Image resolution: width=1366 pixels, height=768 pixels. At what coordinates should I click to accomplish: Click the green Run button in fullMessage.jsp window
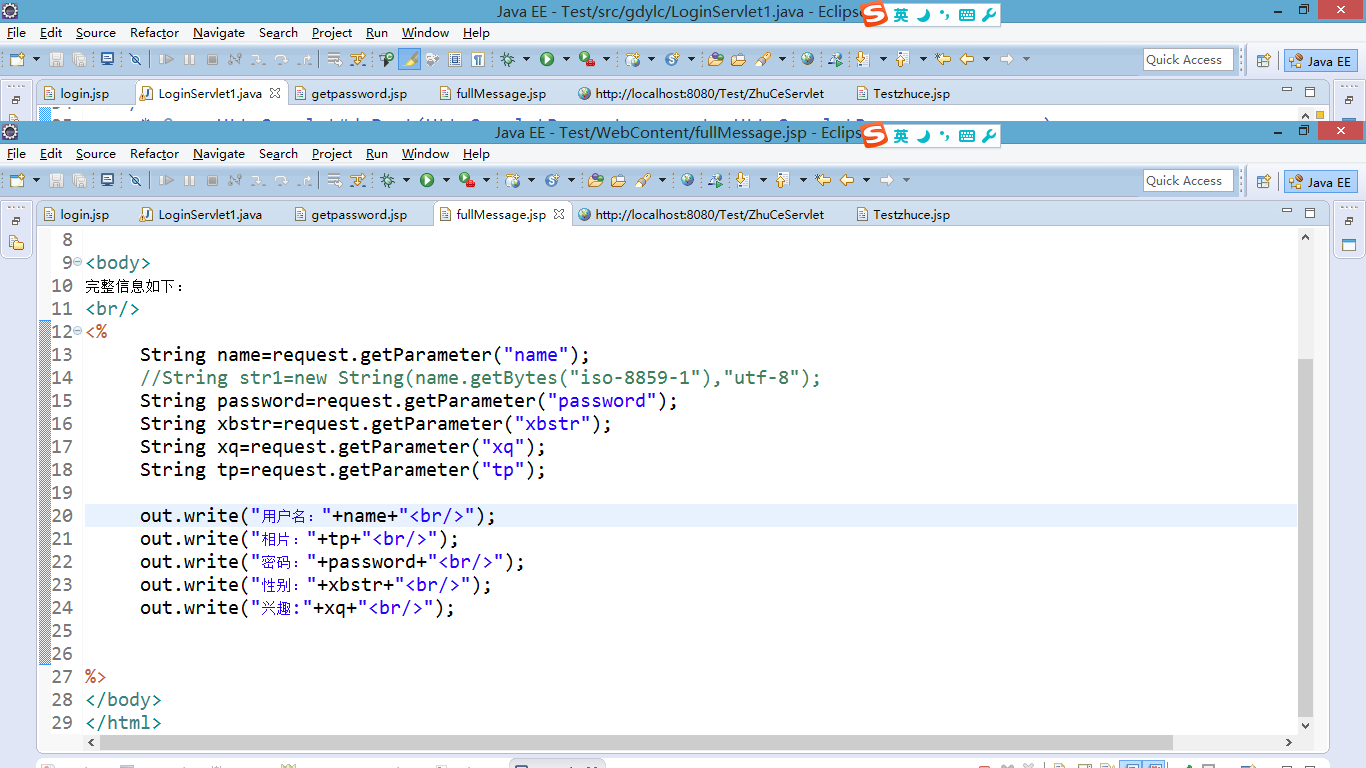(x=427, y=180)
